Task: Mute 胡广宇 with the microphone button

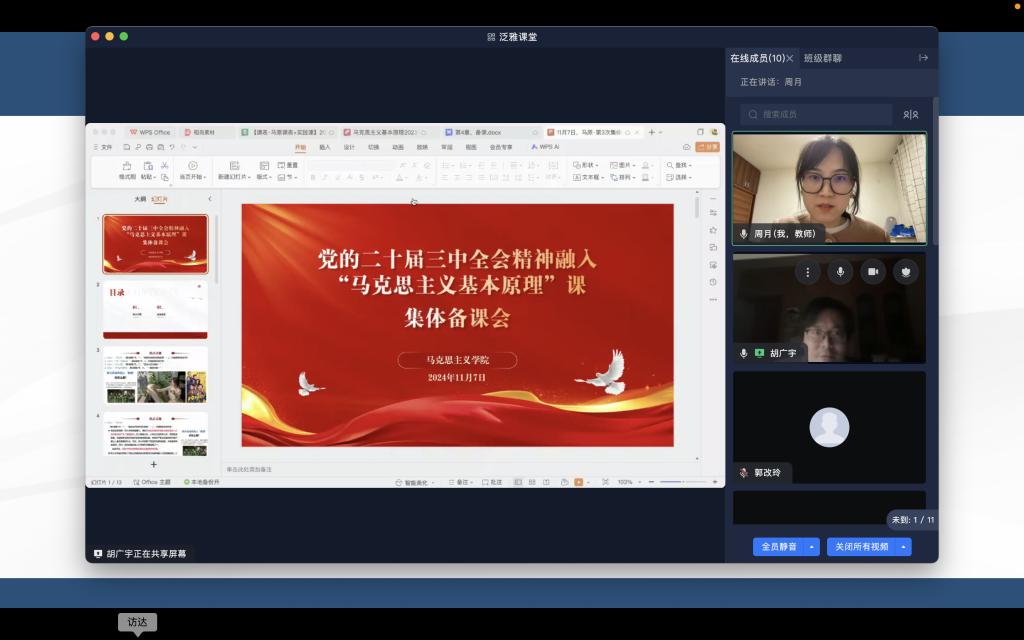Action: 840,272
